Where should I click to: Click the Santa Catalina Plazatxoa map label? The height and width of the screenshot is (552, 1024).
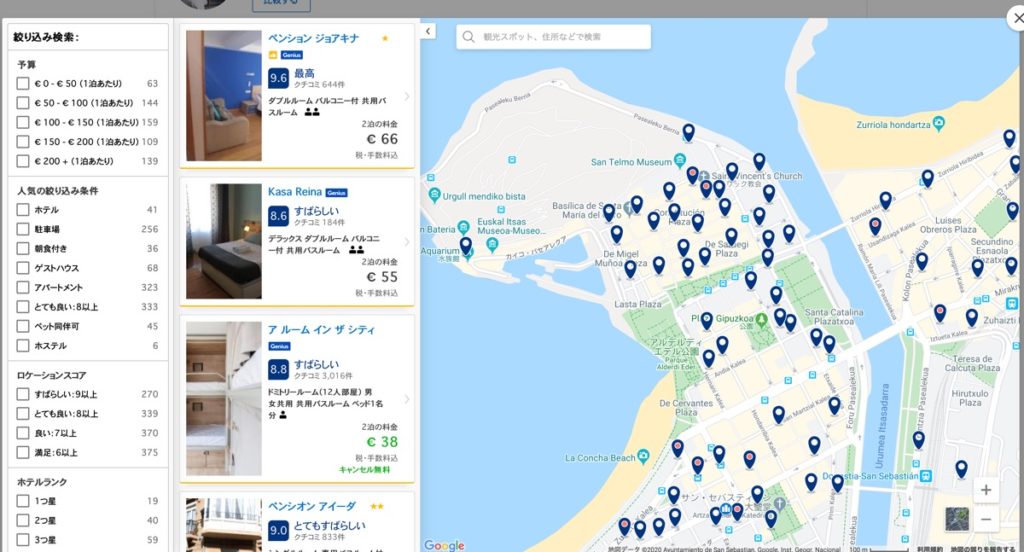coord(834,317)
